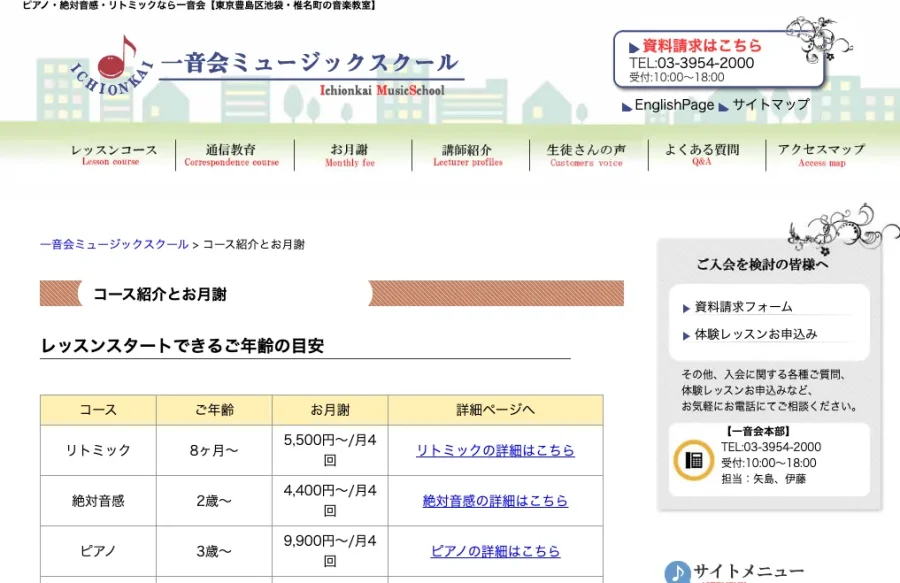Click the コース紹介とお月謝 page heading

pos(160,294)
